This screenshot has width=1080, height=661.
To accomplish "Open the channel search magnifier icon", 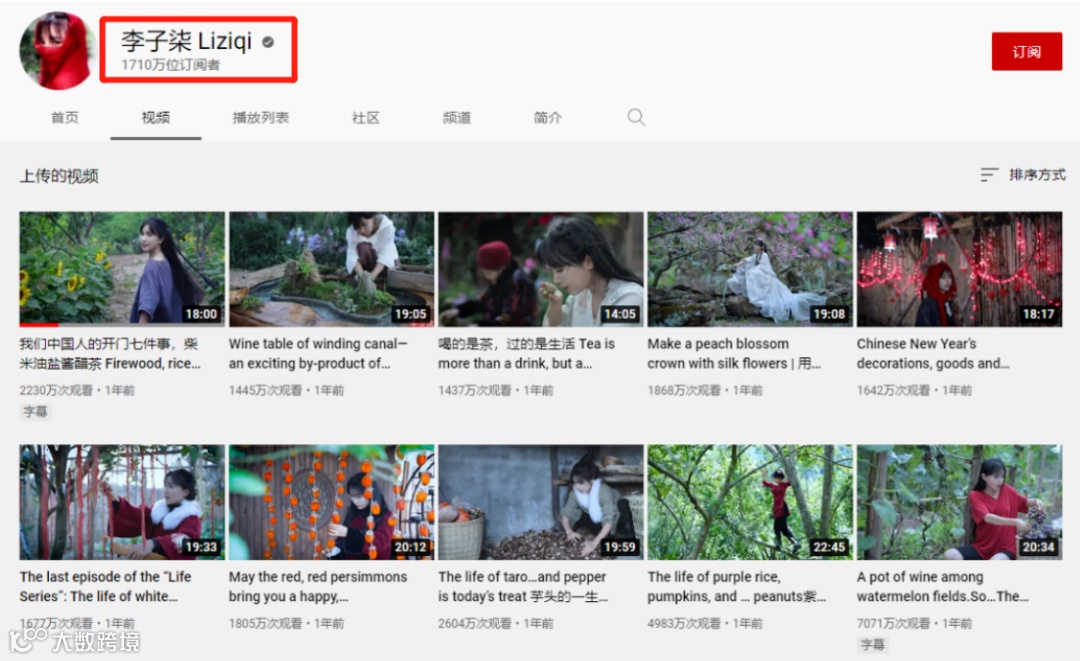I will click(636, 117).
